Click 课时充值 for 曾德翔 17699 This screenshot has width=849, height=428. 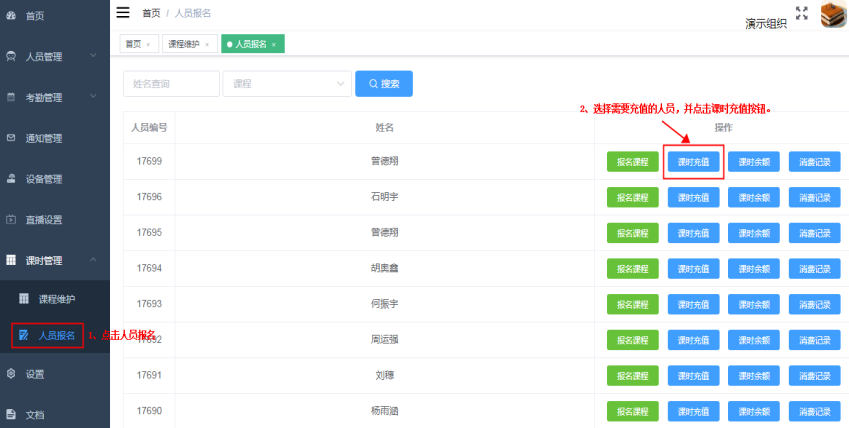point(693,161)
